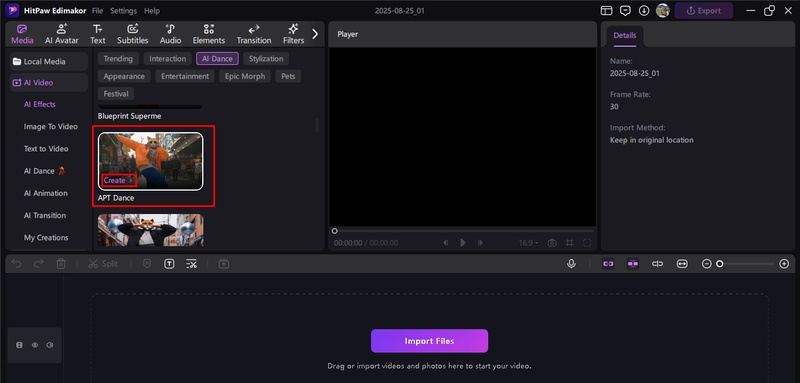Click the purple two-clip icon before split-marker
The width and height of the screenshot is (800, 383).
click(633, 264)
